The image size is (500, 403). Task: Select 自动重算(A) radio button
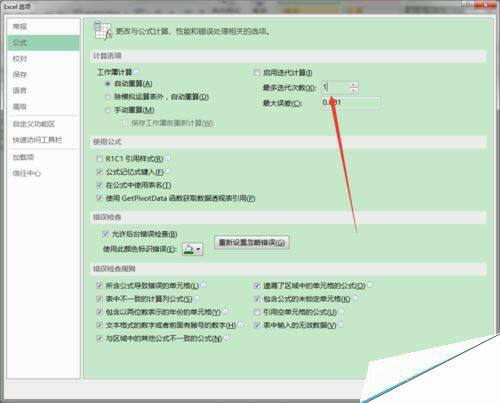108,84
